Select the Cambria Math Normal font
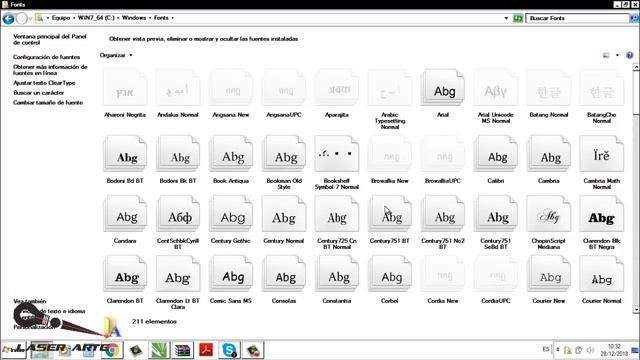 pos(602,153)
